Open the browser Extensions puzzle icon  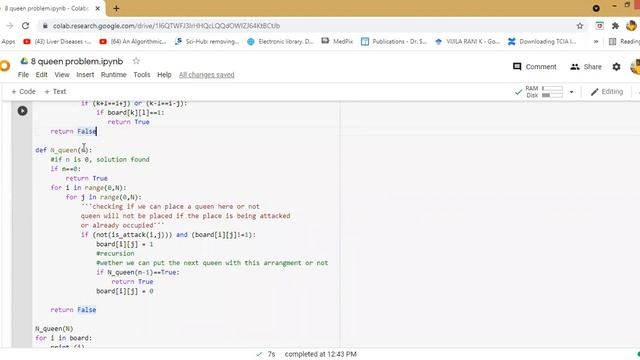tap(615, 26)
